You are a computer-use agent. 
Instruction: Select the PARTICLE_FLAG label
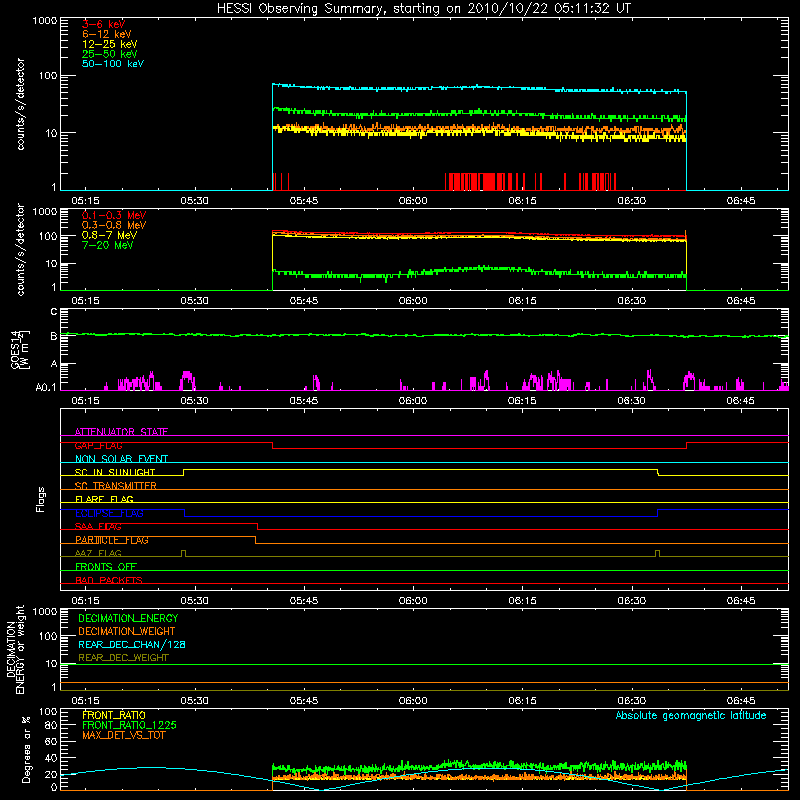click(x=112, y=540)
